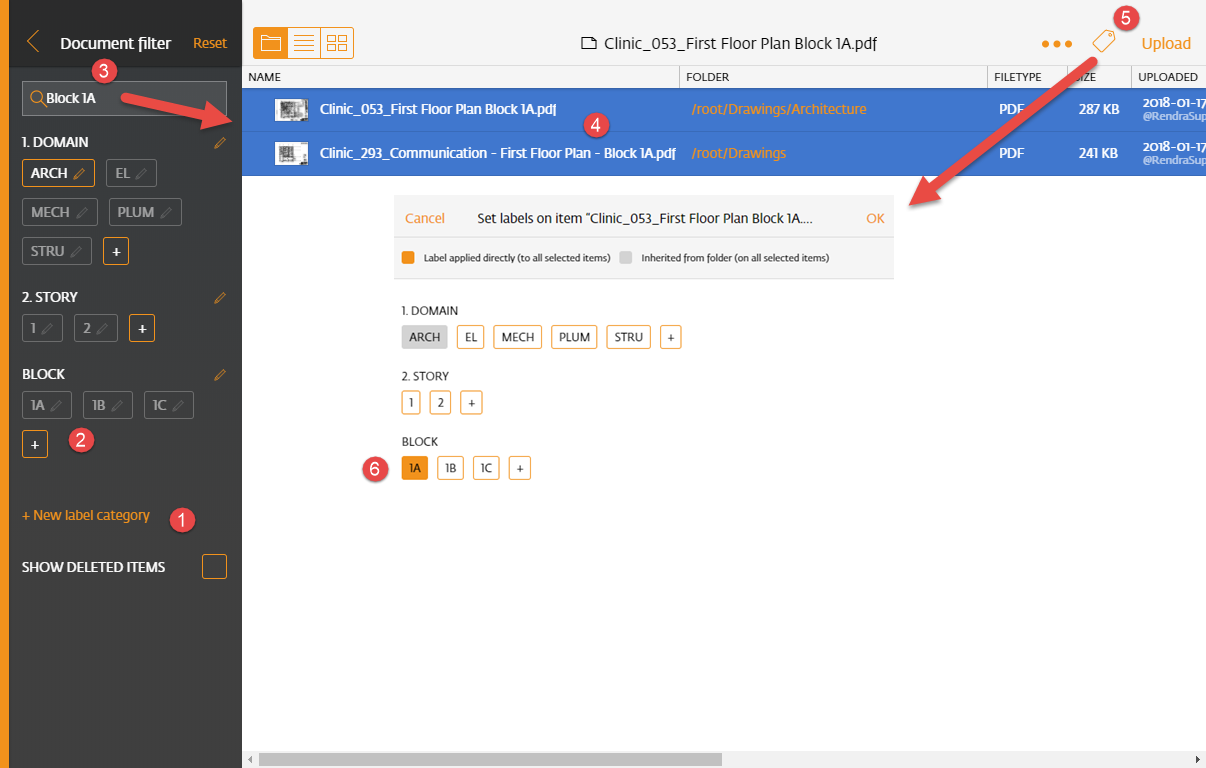Select the MECH label in the Set labels dialog

[518, 337]
